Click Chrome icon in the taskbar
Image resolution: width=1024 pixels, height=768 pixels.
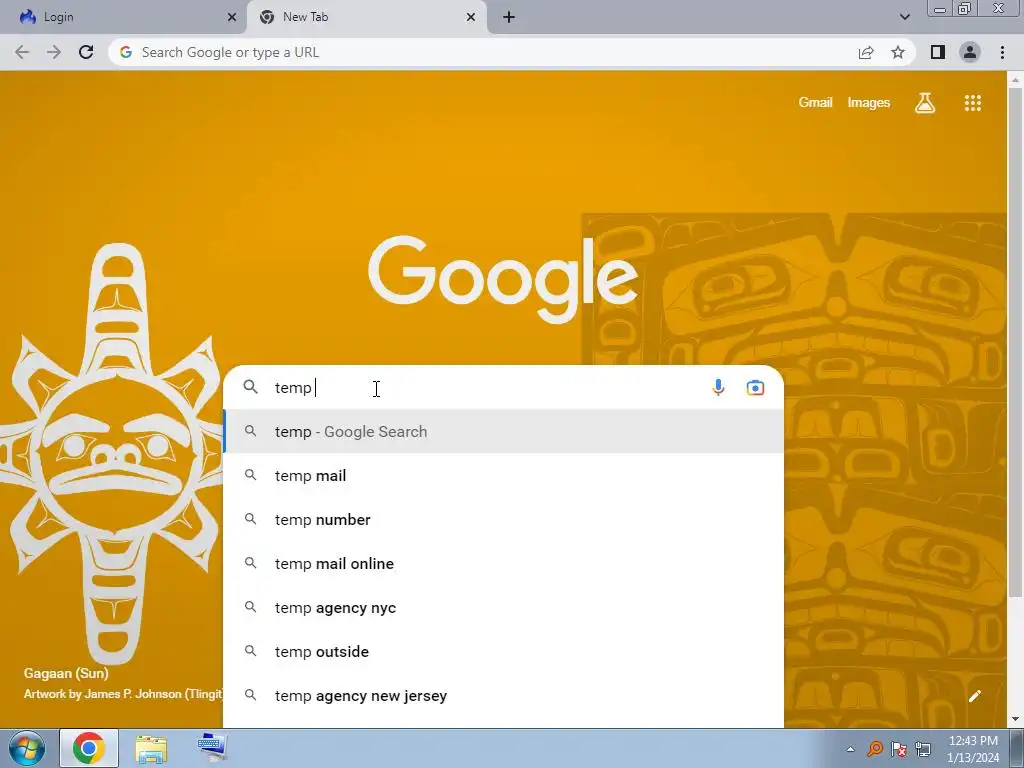89,748
